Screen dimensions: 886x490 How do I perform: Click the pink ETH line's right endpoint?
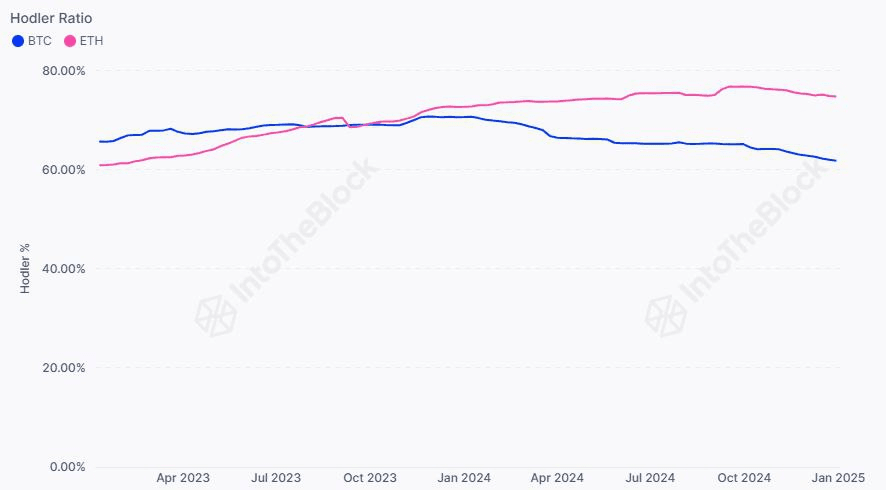pos(835,97)
